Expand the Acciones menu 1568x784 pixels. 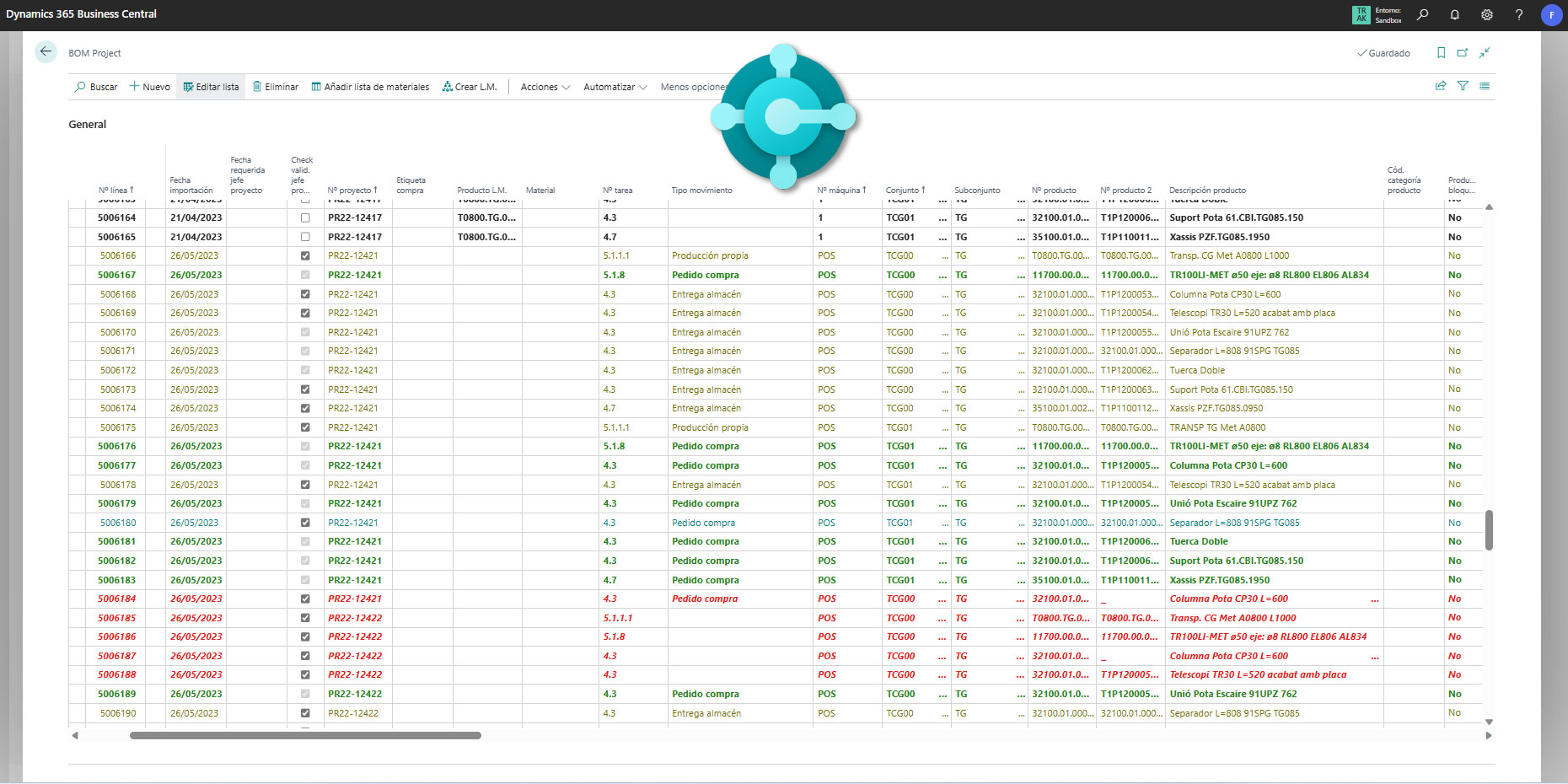click(545, 87)
